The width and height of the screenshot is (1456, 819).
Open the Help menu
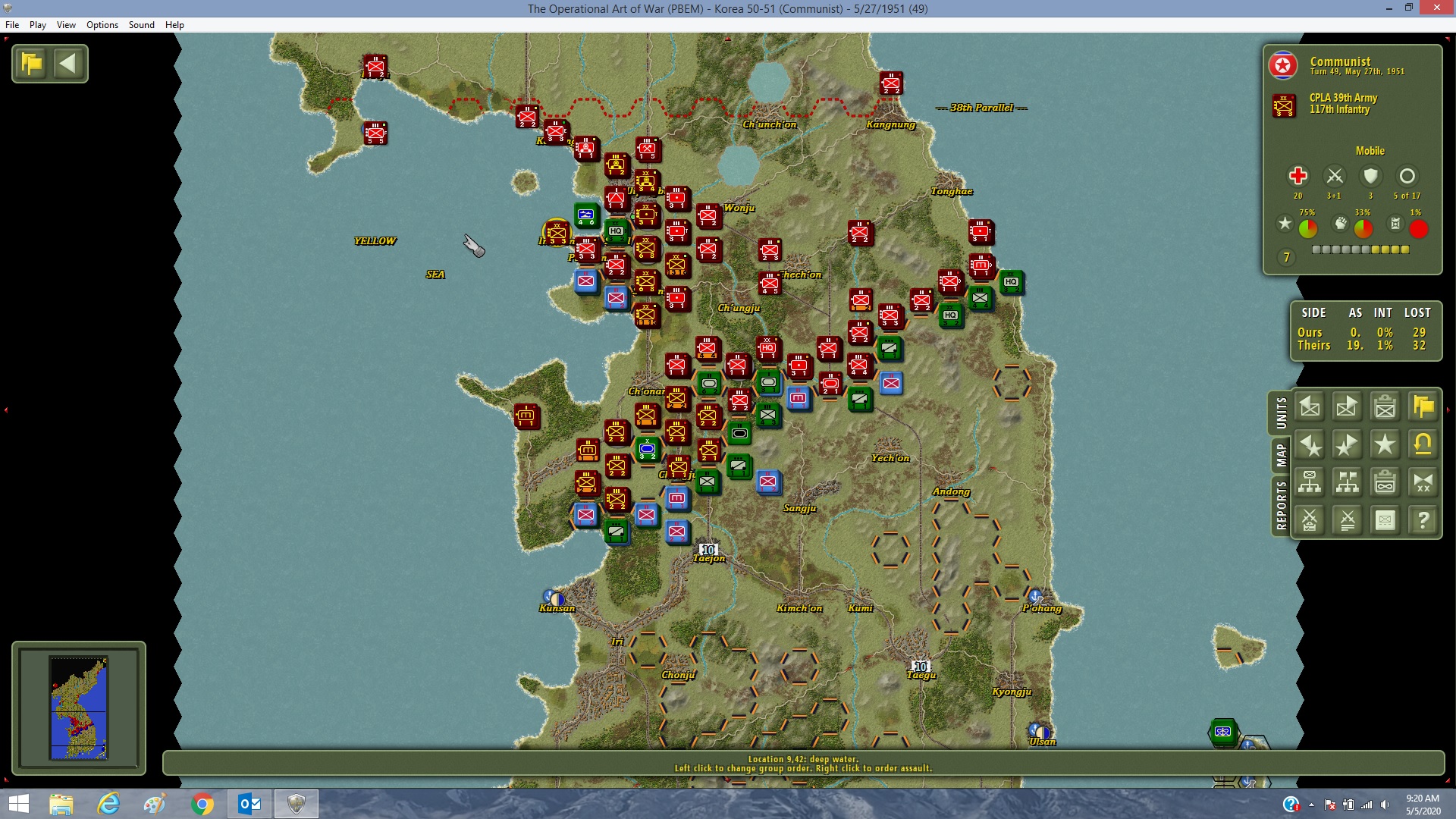click(174, 25)
